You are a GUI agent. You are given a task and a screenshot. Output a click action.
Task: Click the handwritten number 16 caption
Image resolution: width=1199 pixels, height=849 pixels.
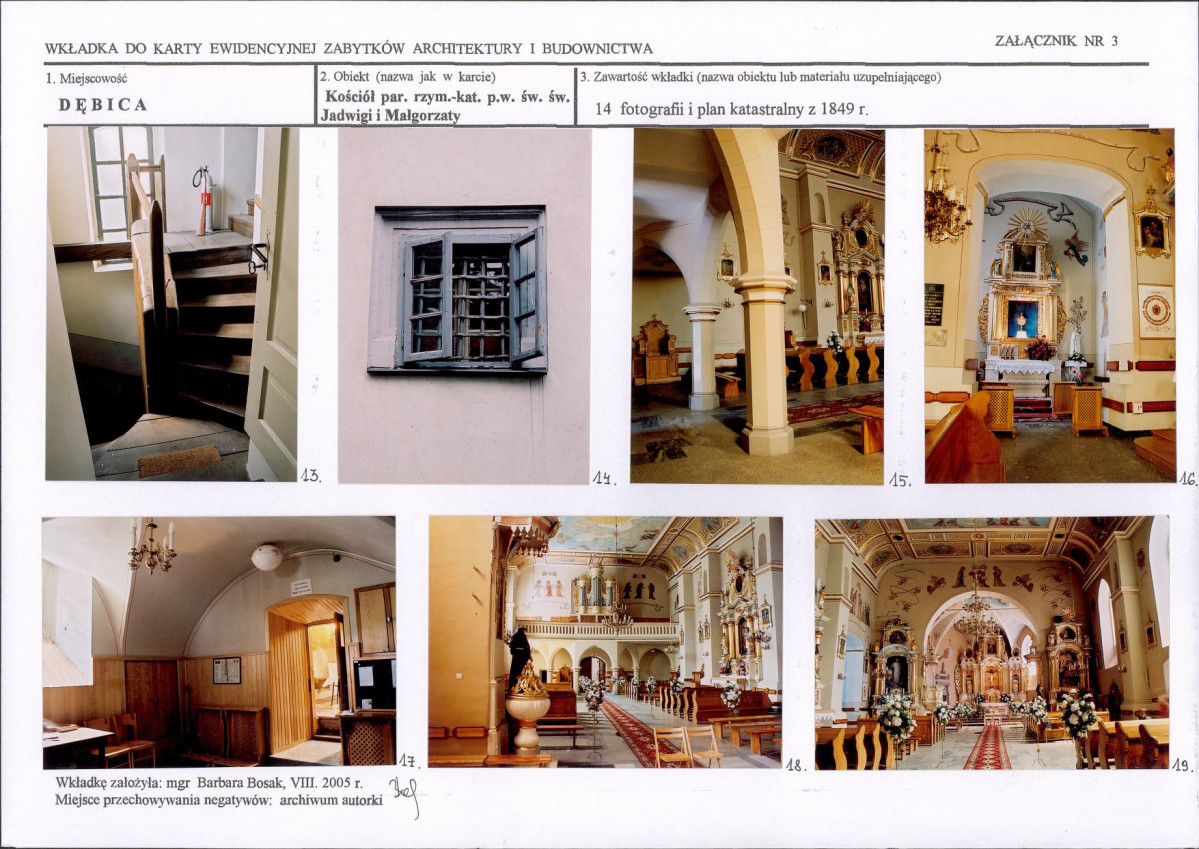point(1188,479)
